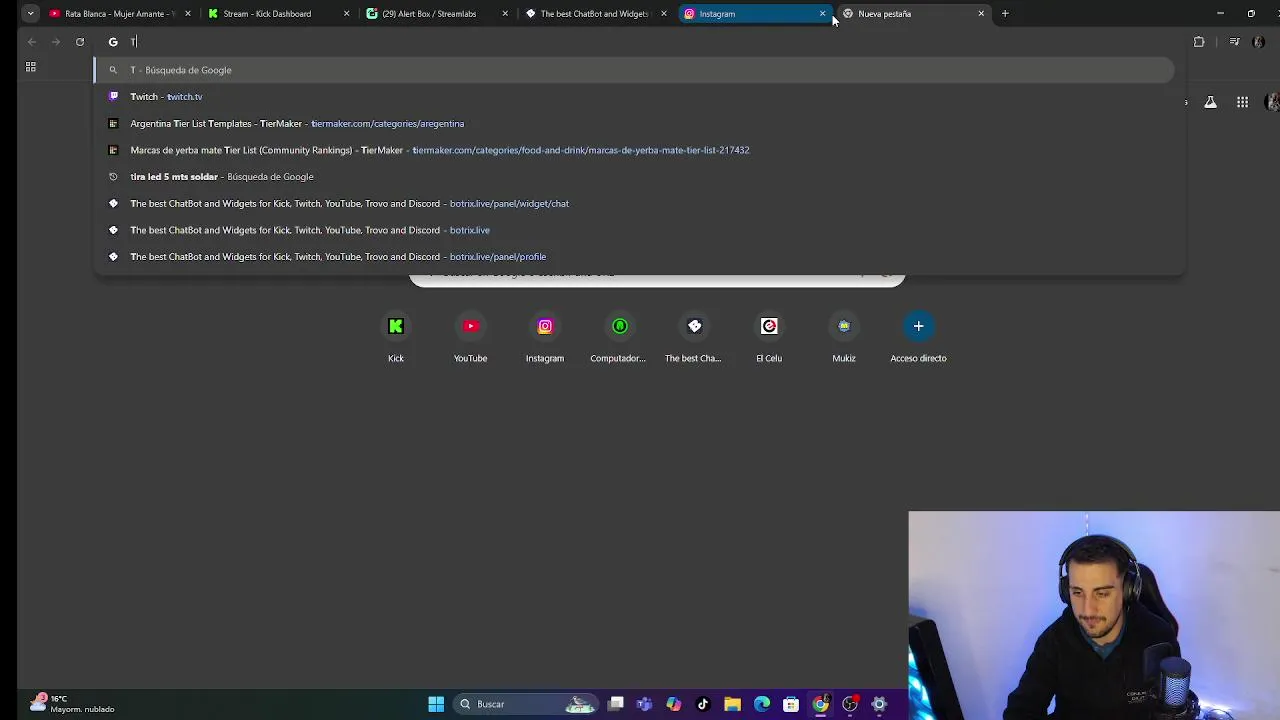The image size is (1280, 720).
Task: Open the El Celu shortcut tile
Action: 769,338
